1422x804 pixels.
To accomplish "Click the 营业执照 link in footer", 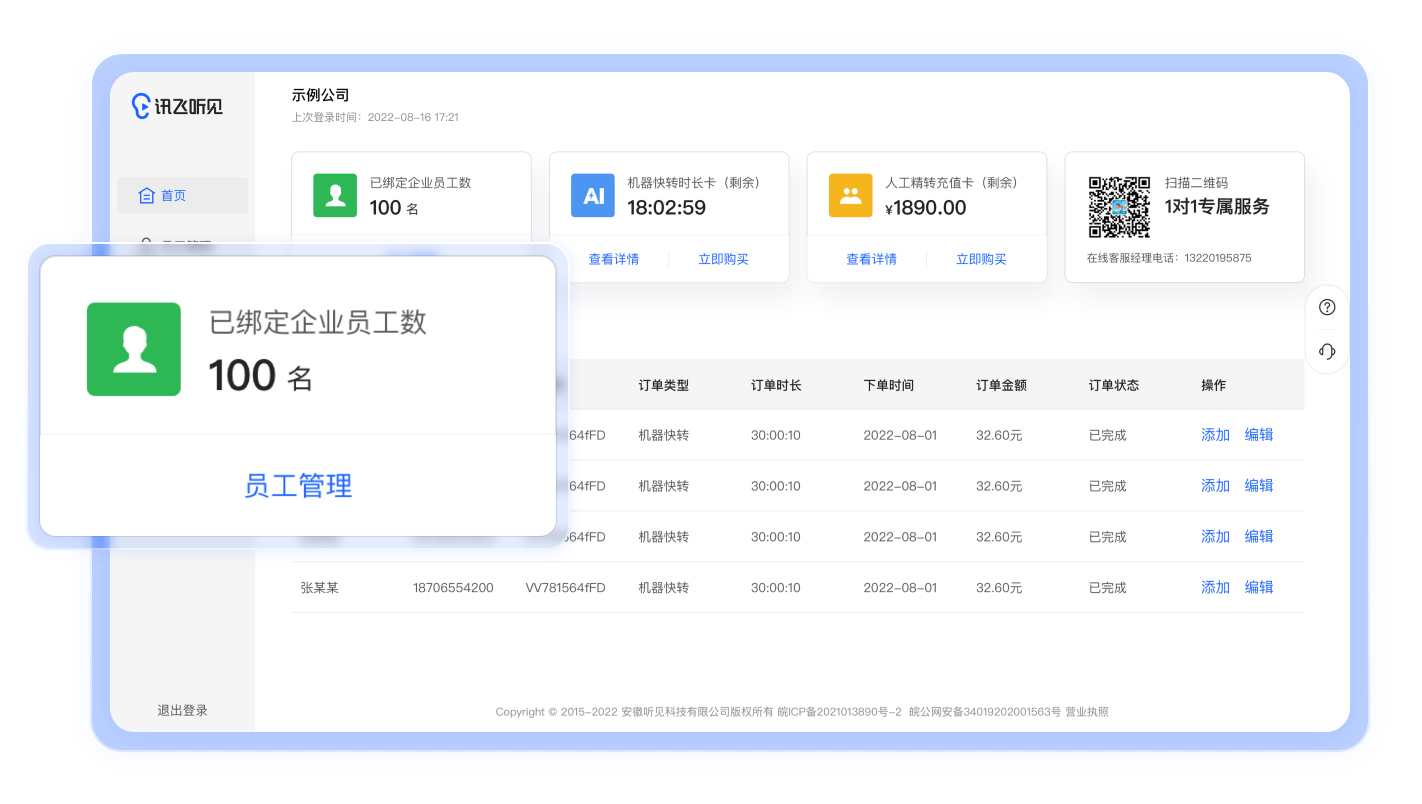I will click(x=1088, y=712).
